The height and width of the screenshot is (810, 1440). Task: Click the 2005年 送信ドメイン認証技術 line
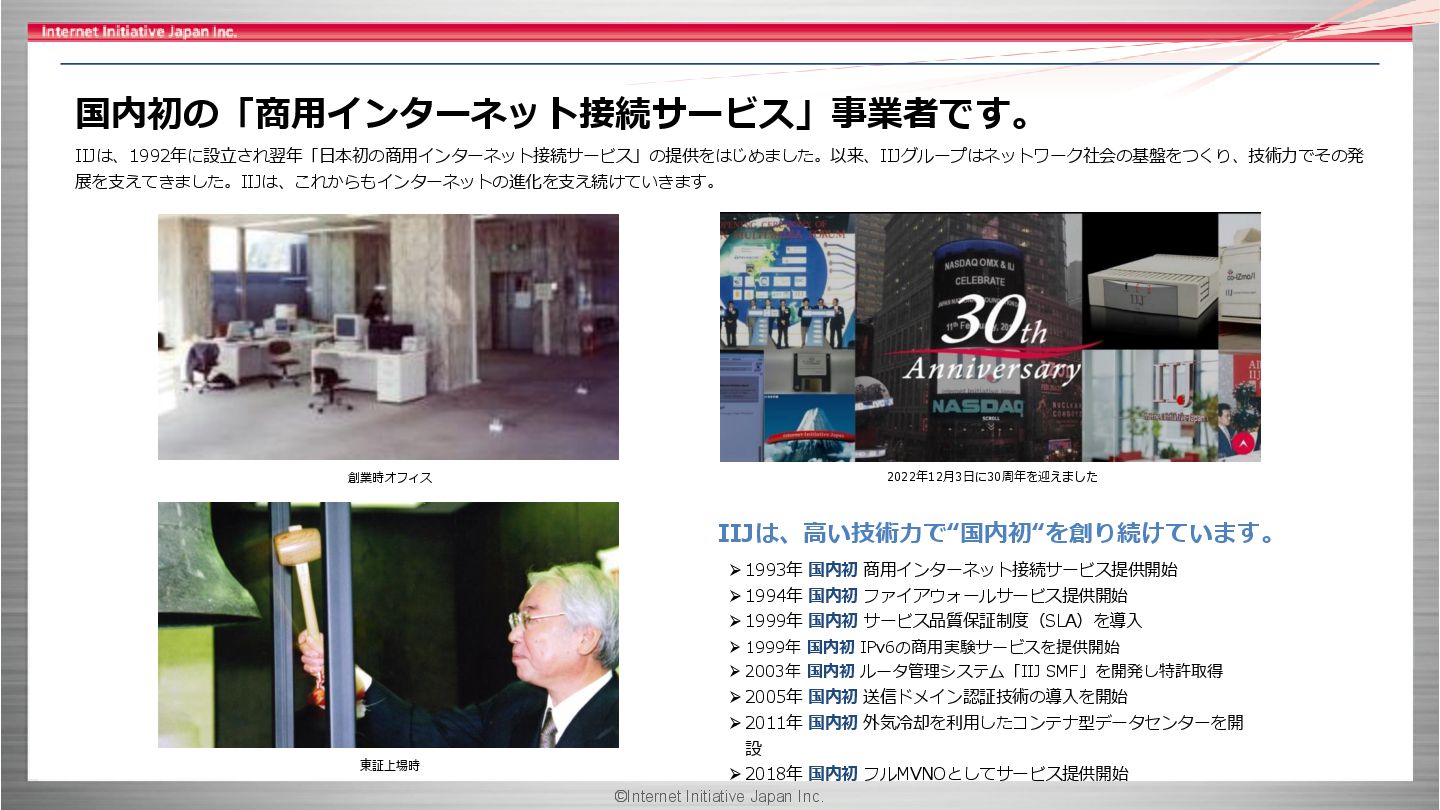(x=929, y=697)
